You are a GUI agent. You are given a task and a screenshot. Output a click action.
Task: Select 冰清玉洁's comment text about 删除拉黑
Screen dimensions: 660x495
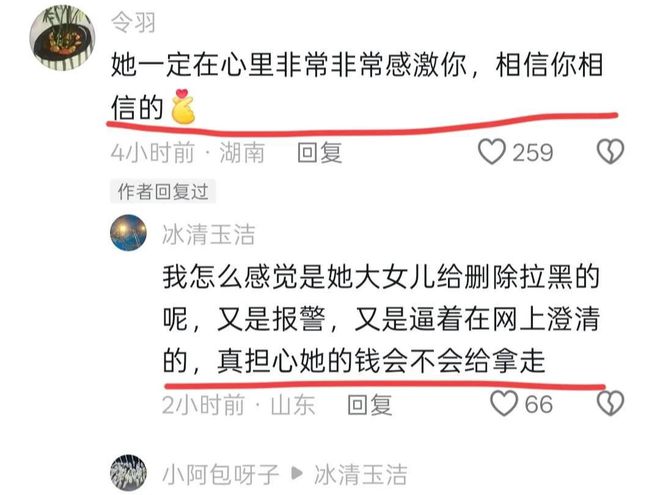[x=381, y=319]
